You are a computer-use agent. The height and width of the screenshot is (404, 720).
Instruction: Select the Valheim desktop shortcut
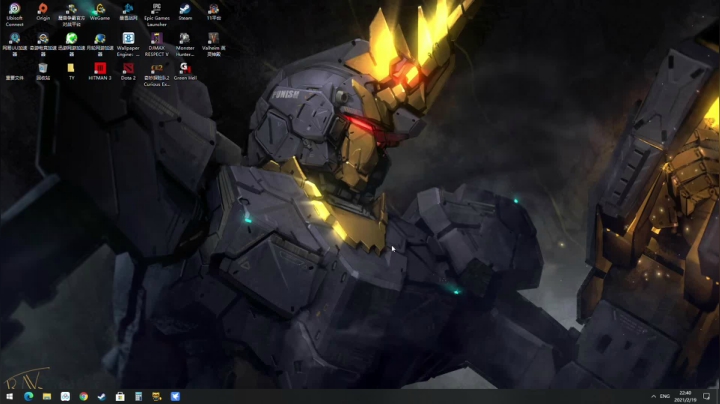pos(214,44)
